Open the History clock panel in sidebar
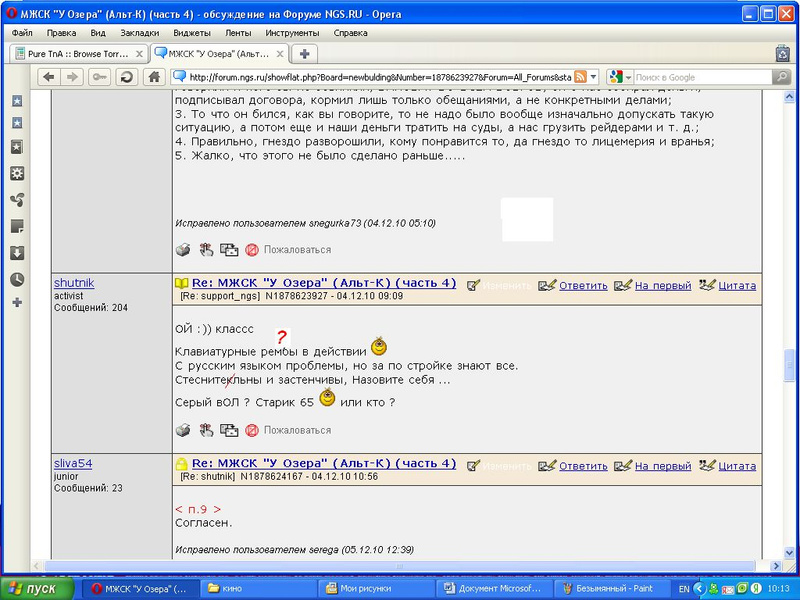Screen dimensions: 800x600 pos(17,279)
